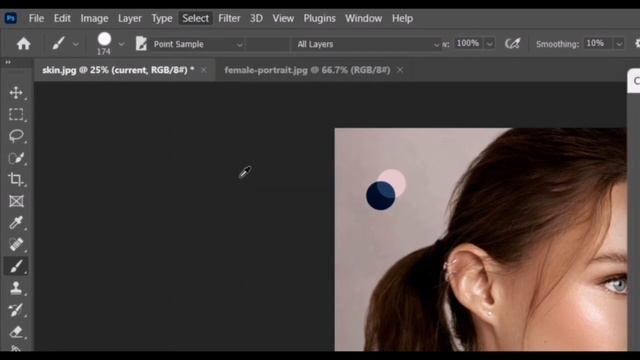
Task: Select the Rectangular Marquee tool
Action: 16,114
